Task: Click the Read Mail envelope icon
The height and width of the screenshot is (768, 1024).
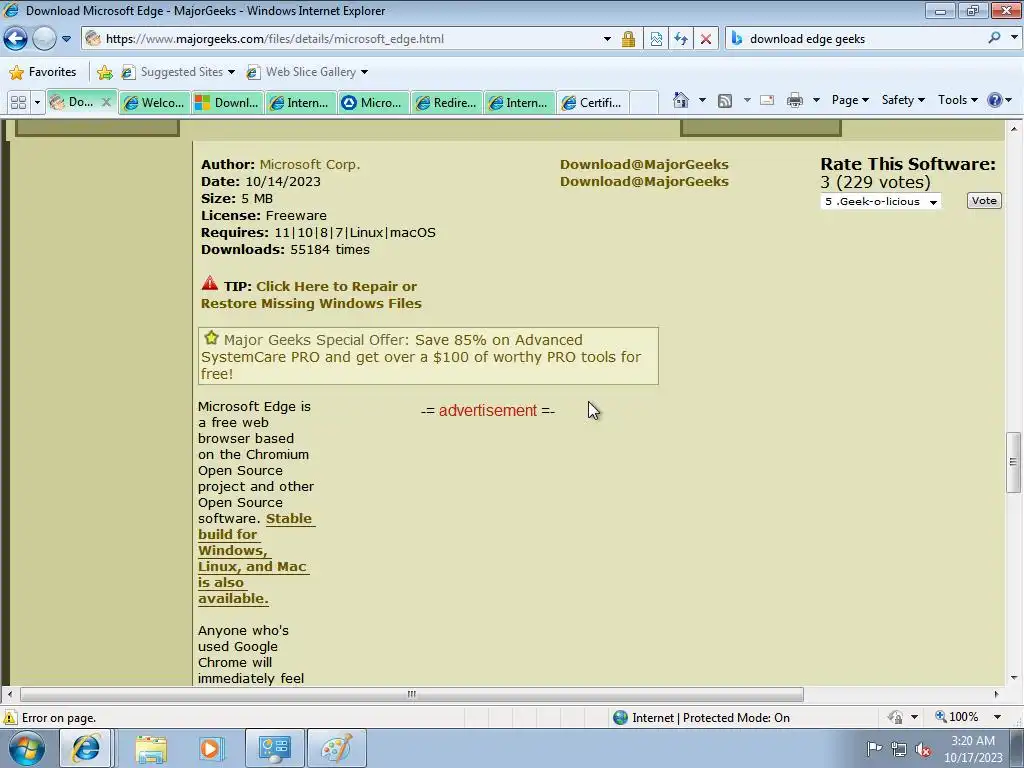Action: pyautogui.click(x=767, y=100)
